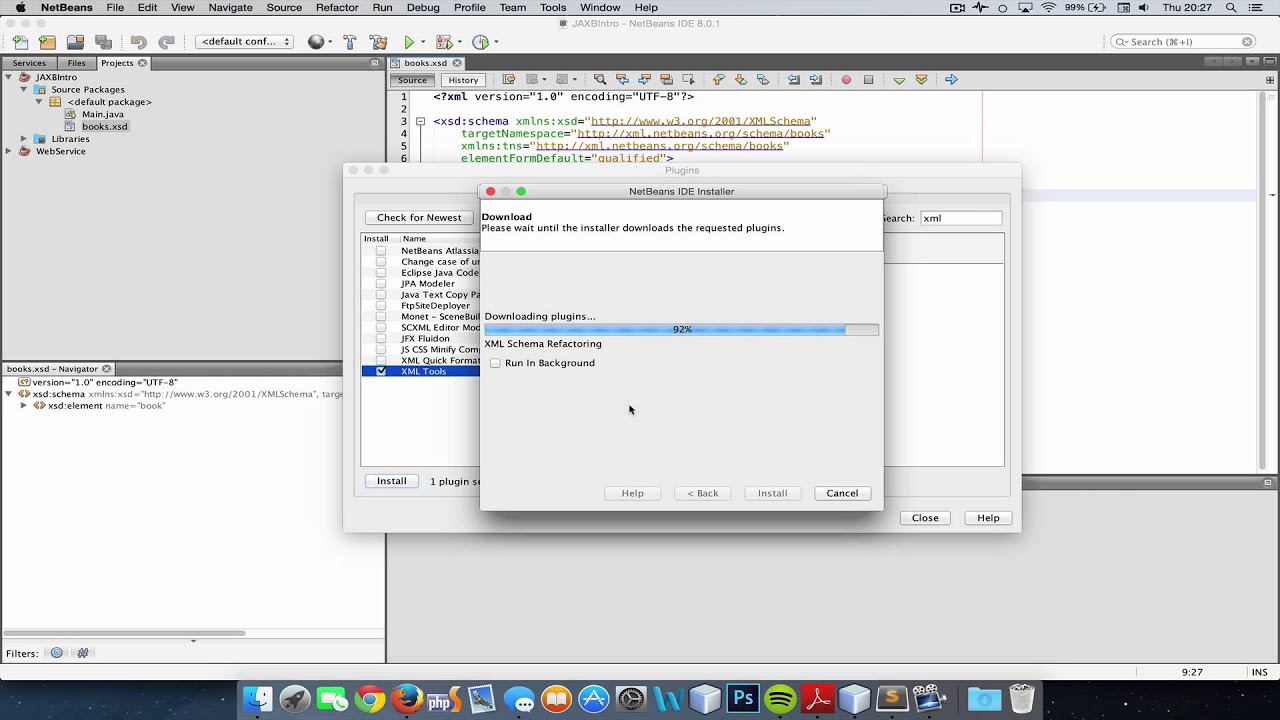Click the green Check XML down-arrow icon
Screen dimensions: 1280x720
click(899, 80)
